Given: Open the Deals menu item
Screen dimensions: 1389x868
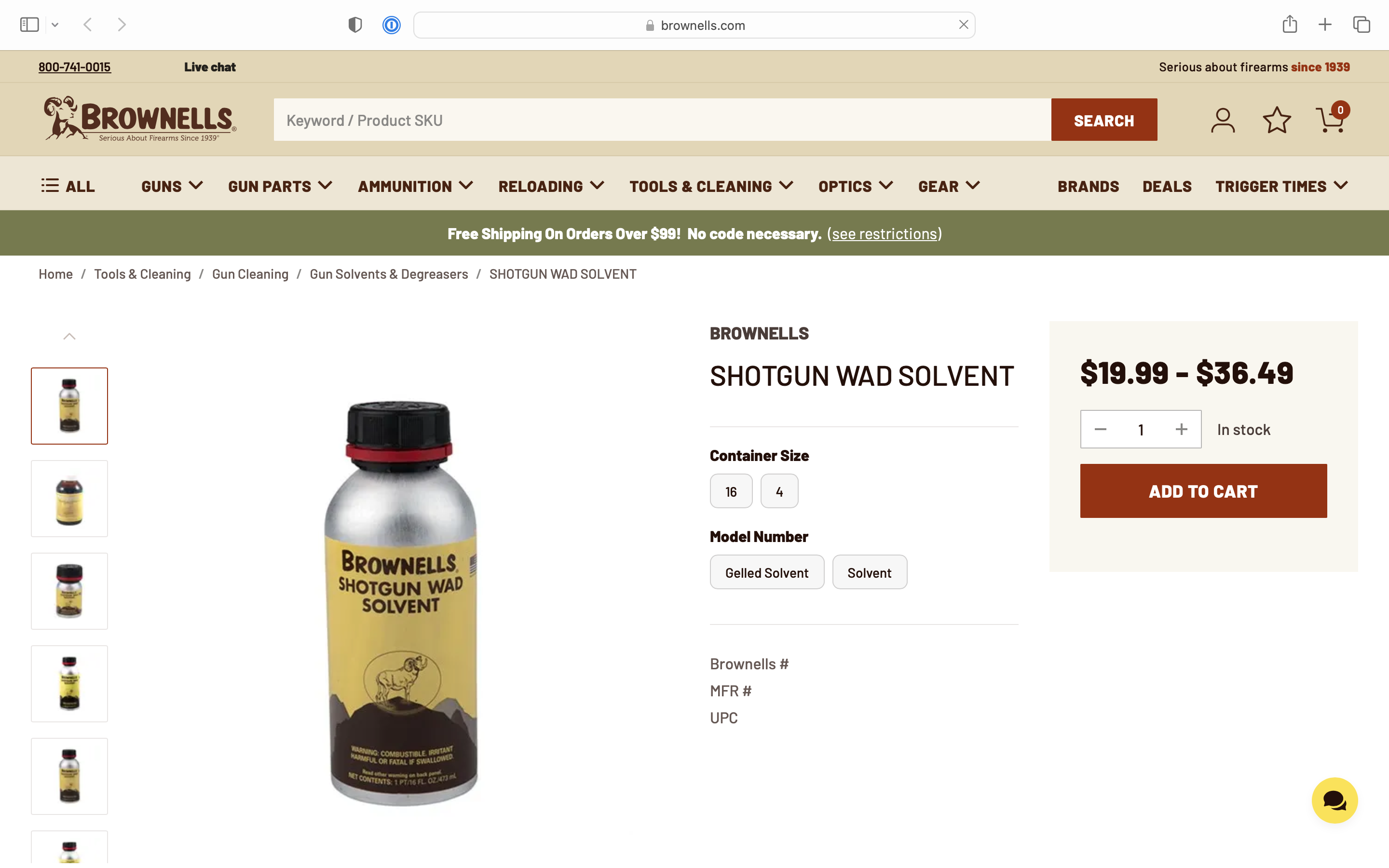Looking at the screenshot, I should [x=1167, y=186].
